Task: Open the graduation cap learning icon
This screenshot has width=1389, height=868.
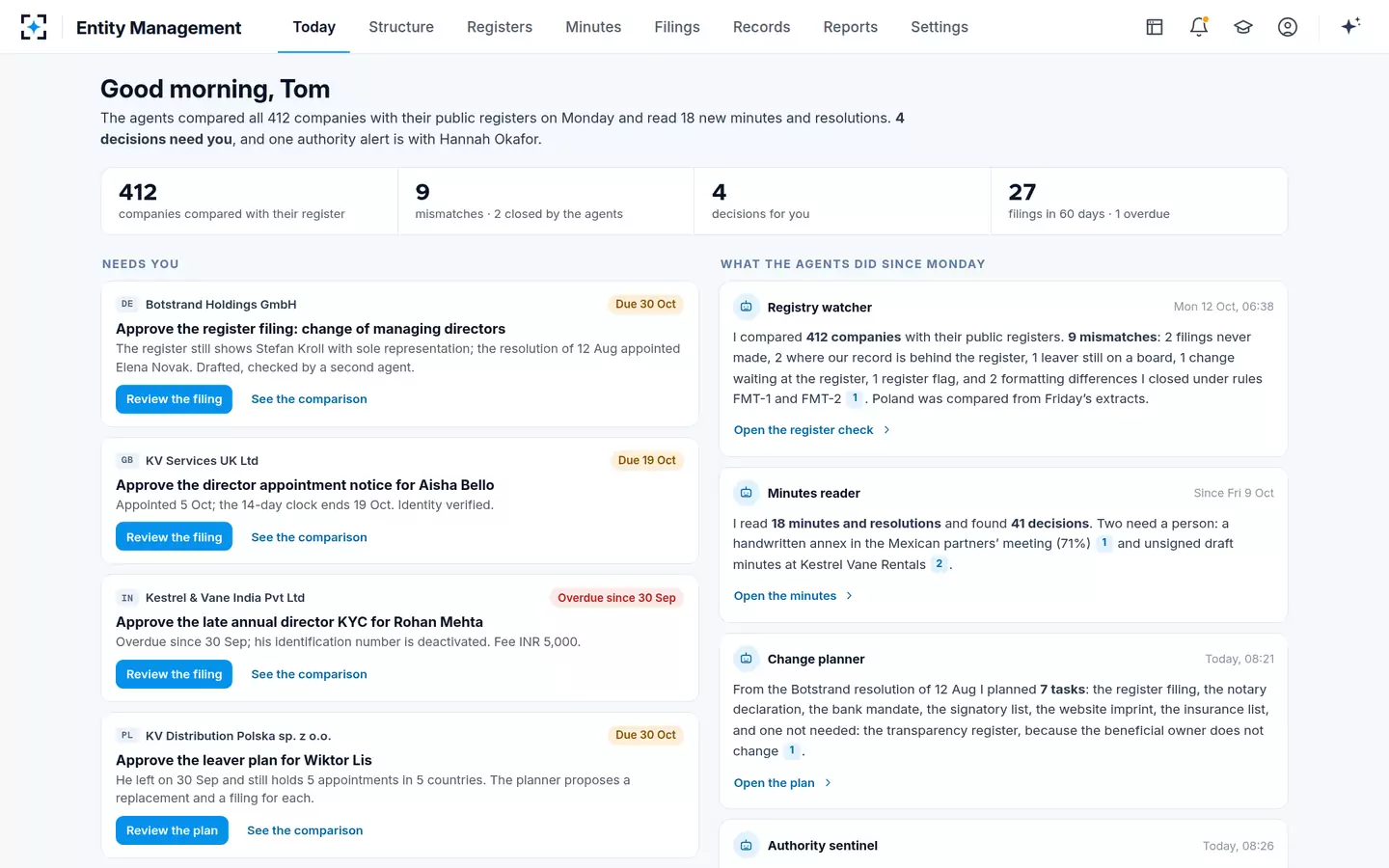Action: tap(1243, 27)
